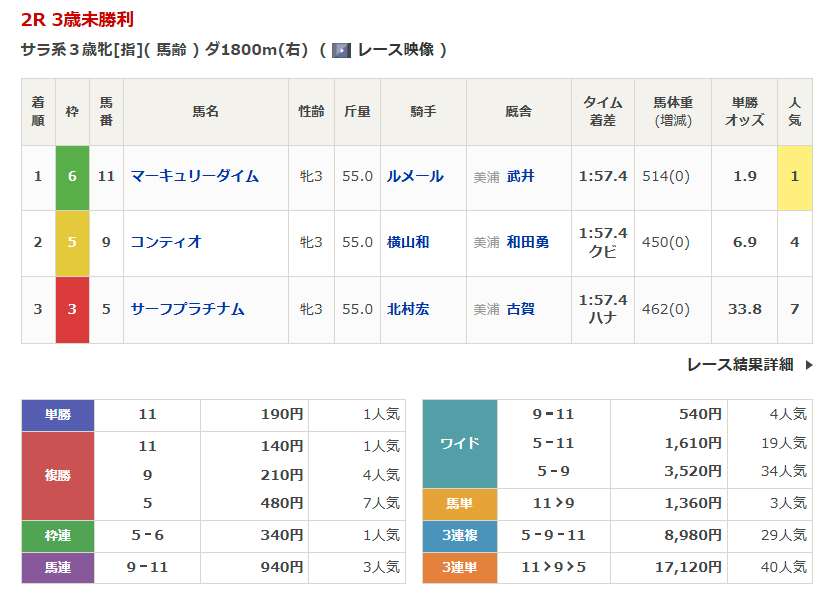Open horse マーキュリーダイム profile
The width and height of the screenshot is (827, 597).
(194, 176)
